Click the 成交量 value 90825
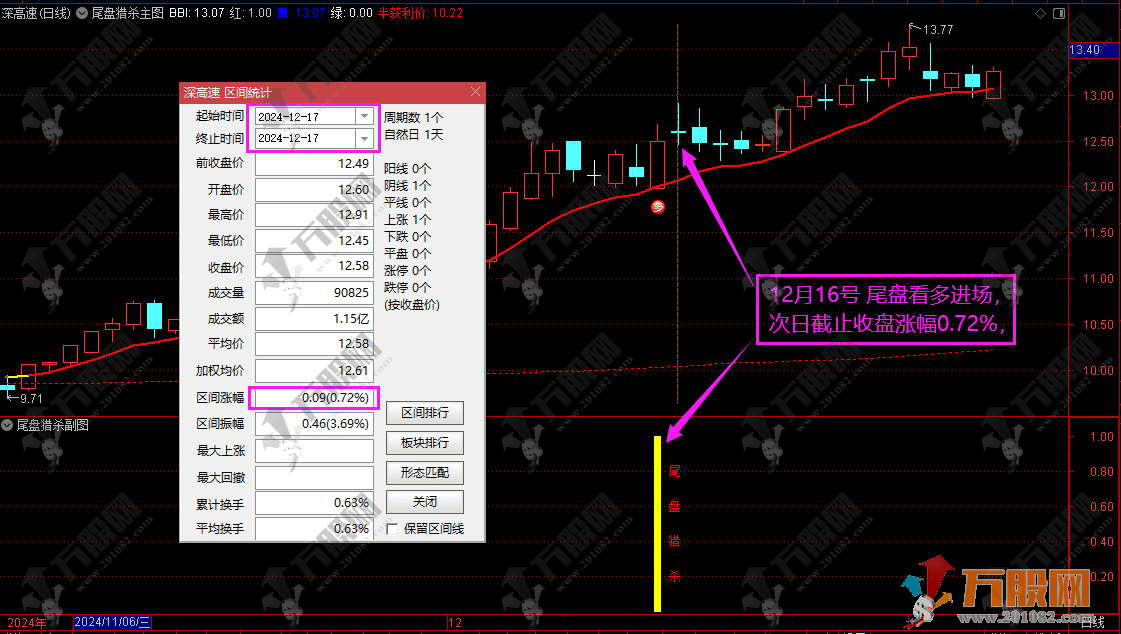Image resolution: width=1121 pixels, height=634 pixels. 315,292
